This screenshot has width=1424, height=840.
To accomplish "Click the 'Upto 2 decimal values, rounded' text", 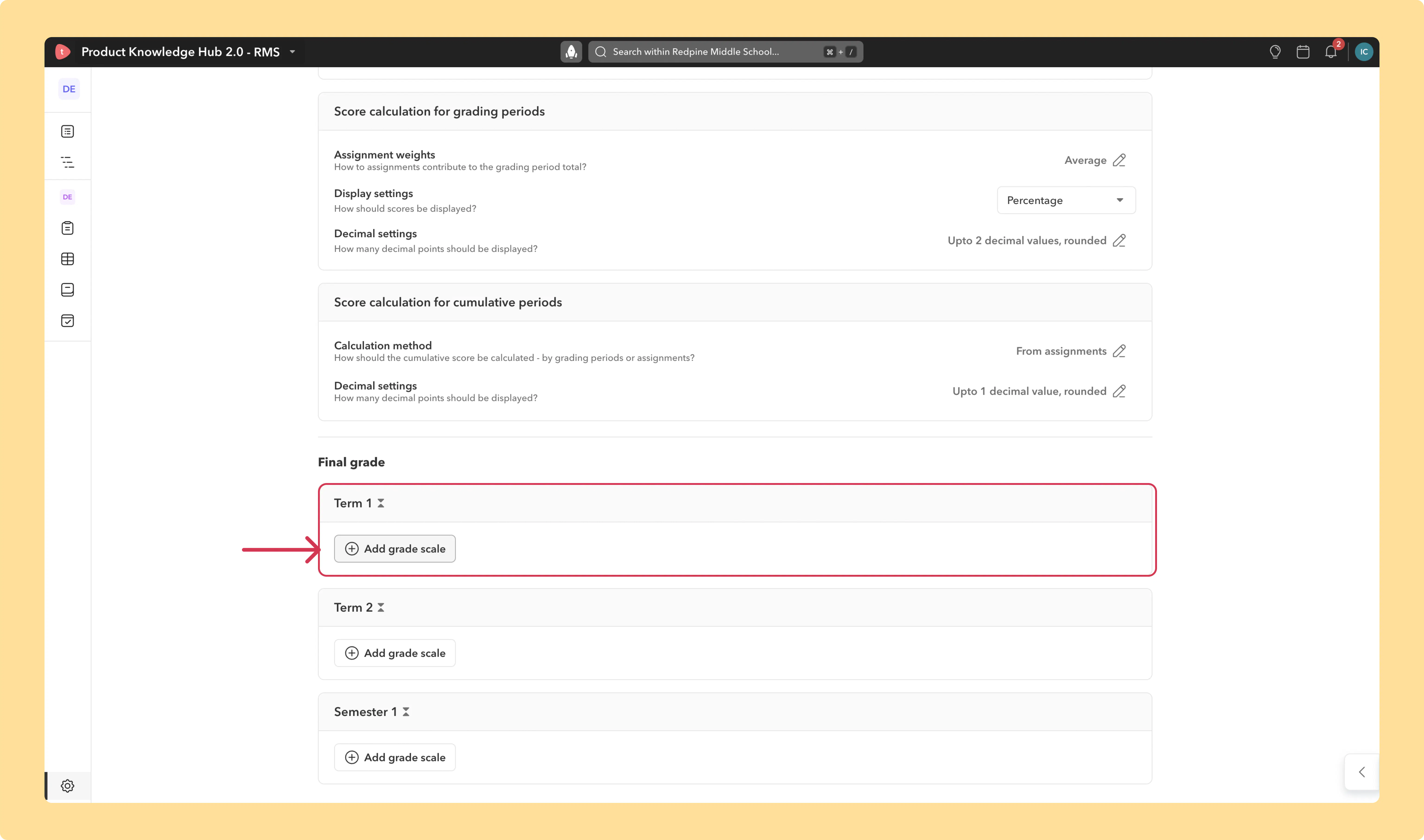I will [1027, 241].
